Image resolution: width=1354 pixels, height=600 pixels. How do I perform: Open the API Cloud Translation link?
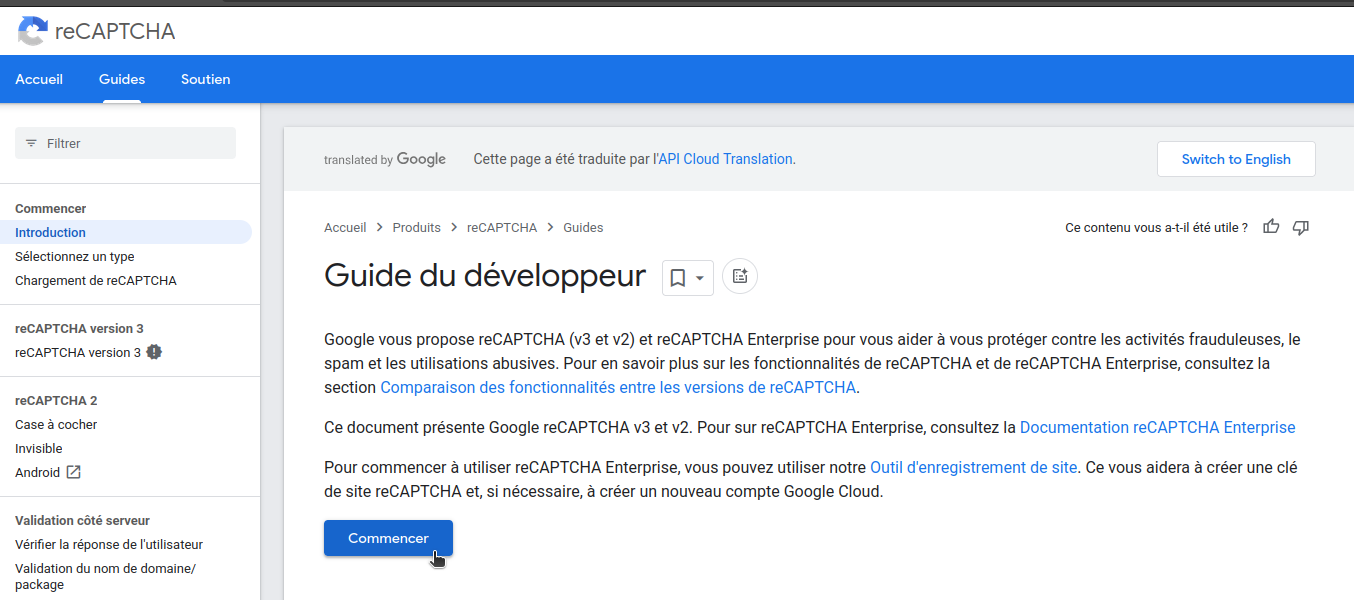point(725,159)
